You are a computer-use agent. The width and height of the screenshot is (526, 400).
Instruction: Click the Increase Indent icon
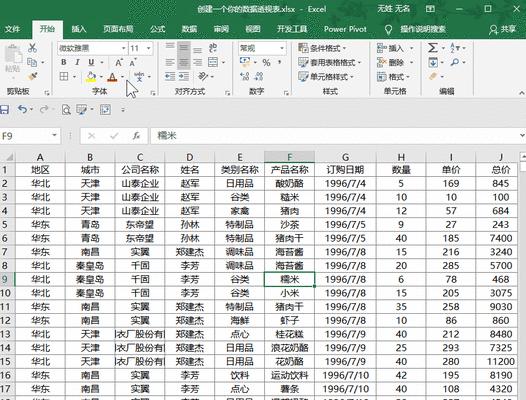pyautogui.click(x=184, y=77)
